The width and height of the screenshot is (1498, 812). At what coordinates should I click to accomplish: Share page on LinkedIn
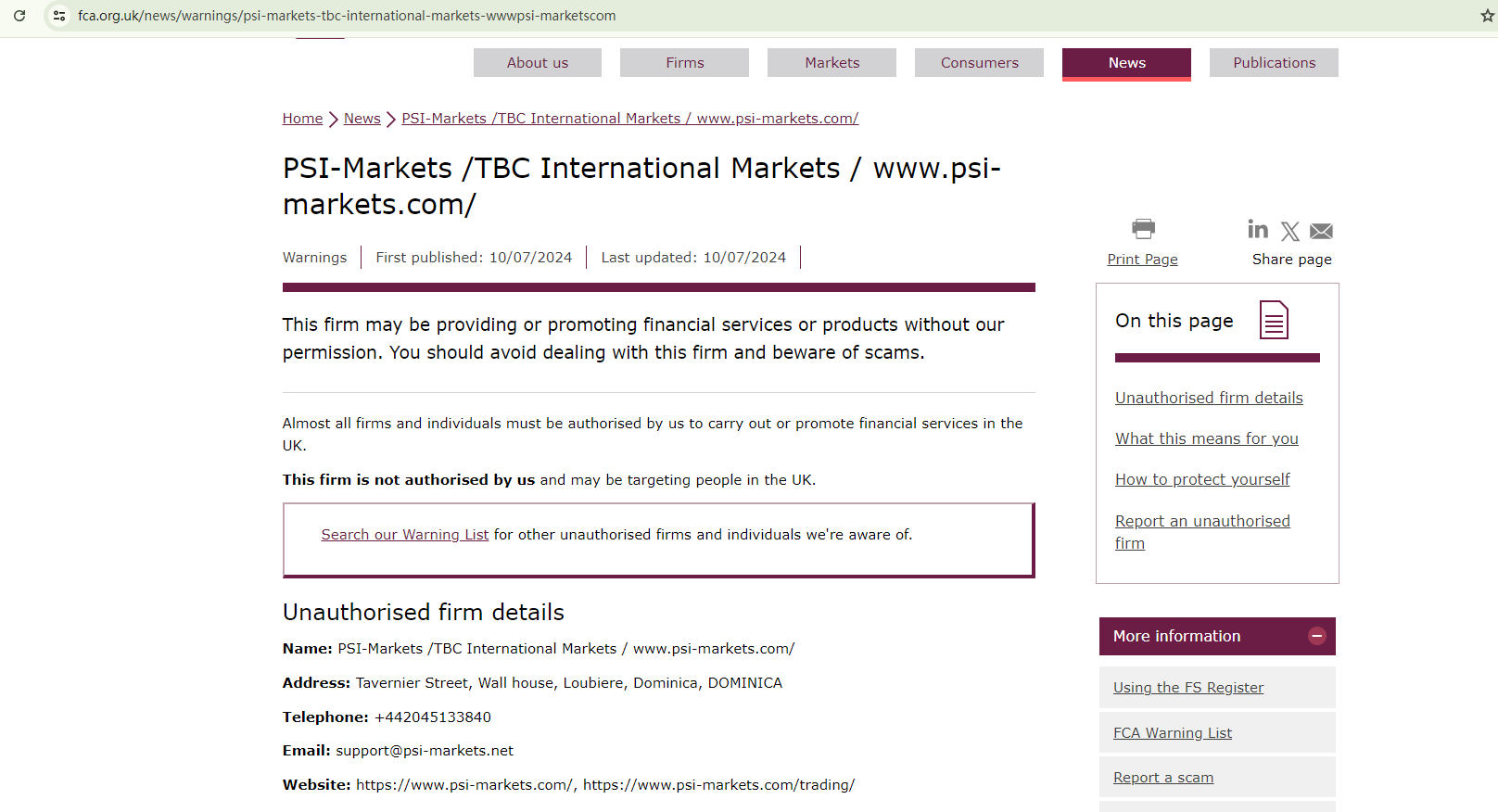(1258, 229)
